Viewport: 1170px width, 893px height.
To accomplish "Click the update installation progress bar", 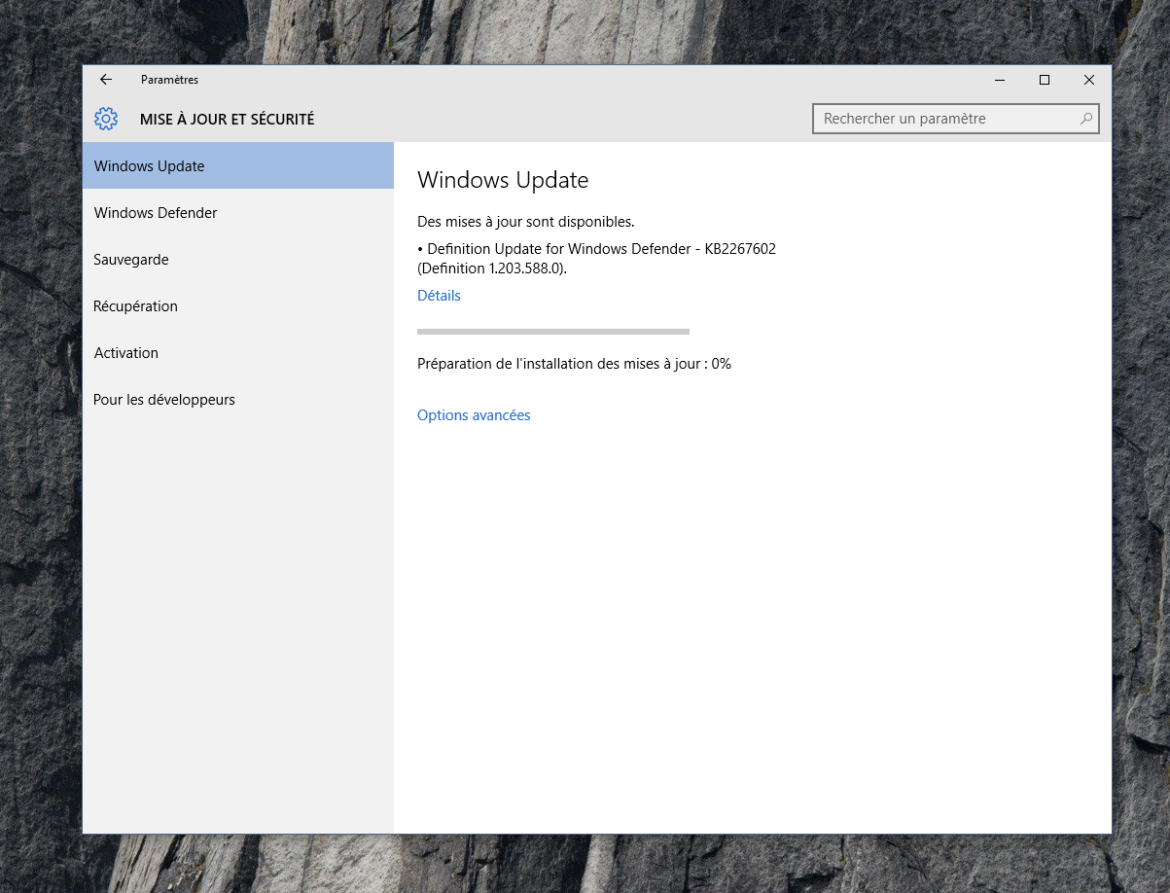I will (x=553, y=331).
